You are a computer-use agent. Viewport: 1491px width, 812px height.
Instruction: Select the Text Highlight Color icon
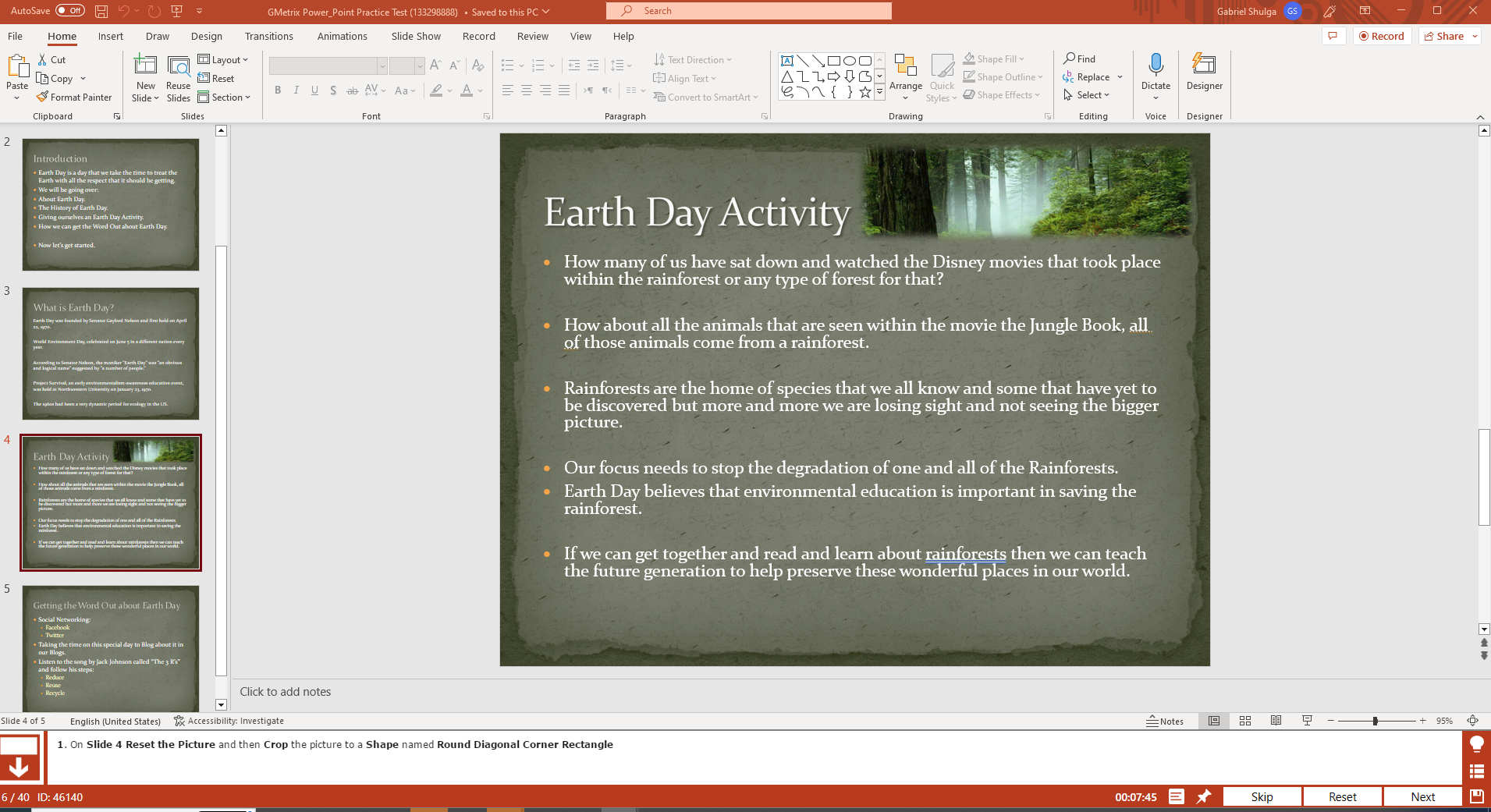[435, 90]
